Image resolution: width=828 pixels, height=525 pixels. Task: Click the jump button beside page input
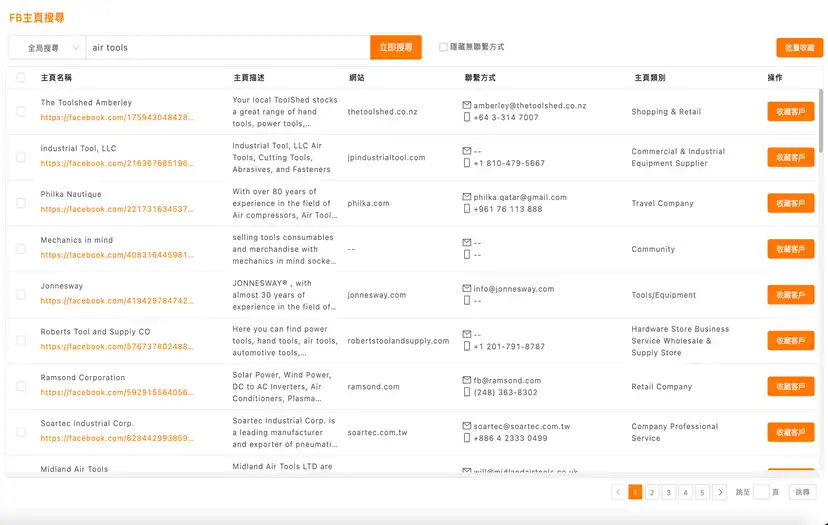point(803,492)
